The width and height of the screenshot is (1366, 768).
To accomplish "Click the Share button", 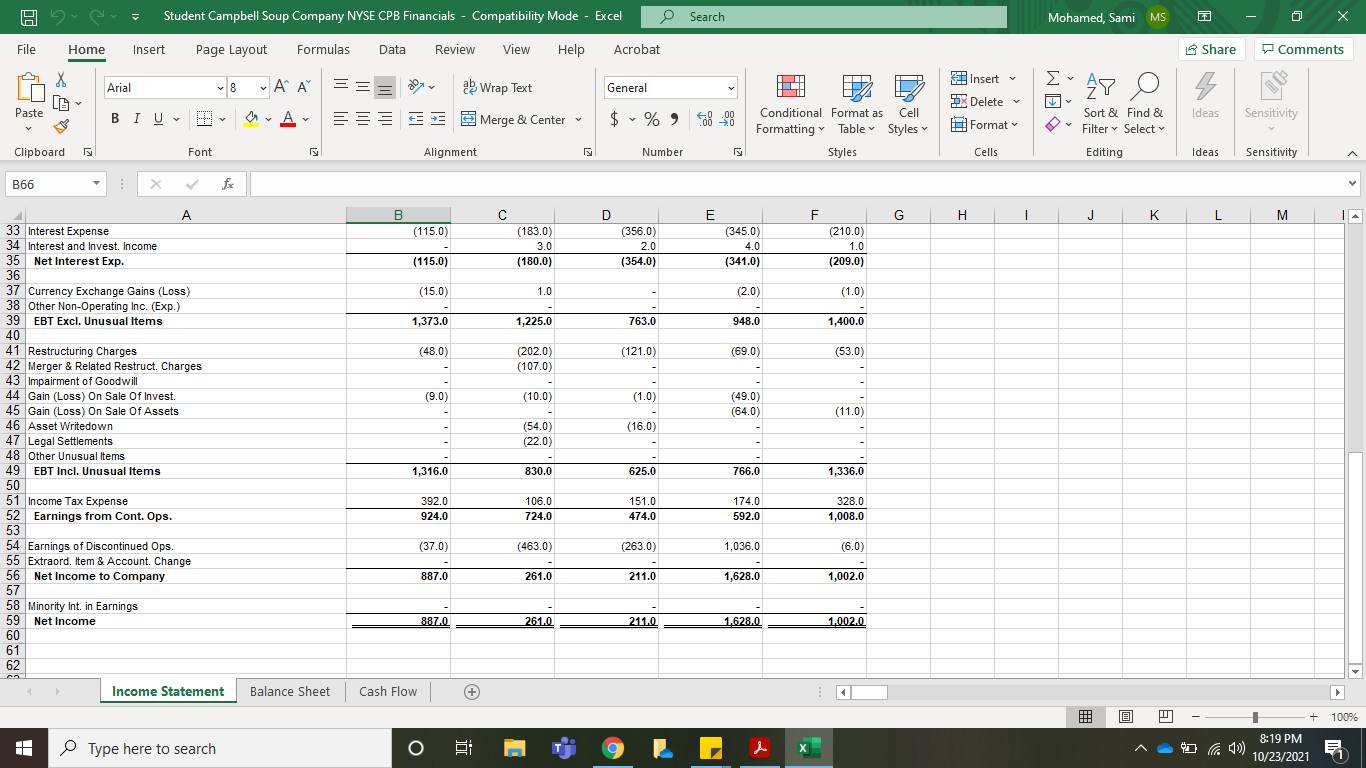I will [x=1211, y=49].
